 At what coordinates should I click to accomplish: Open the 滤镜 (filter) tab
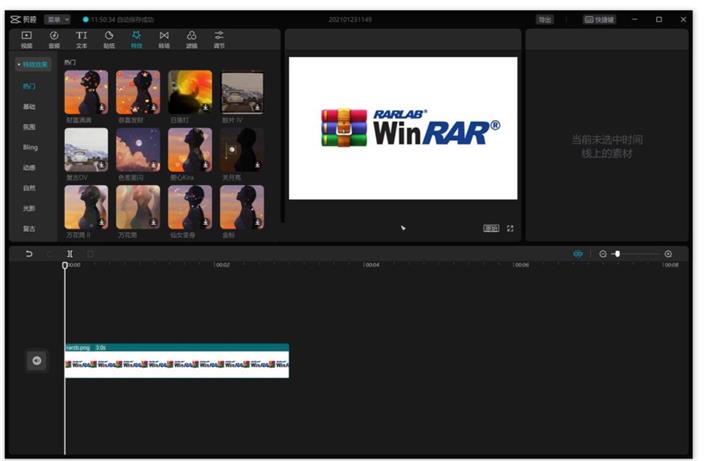[191, 39]
